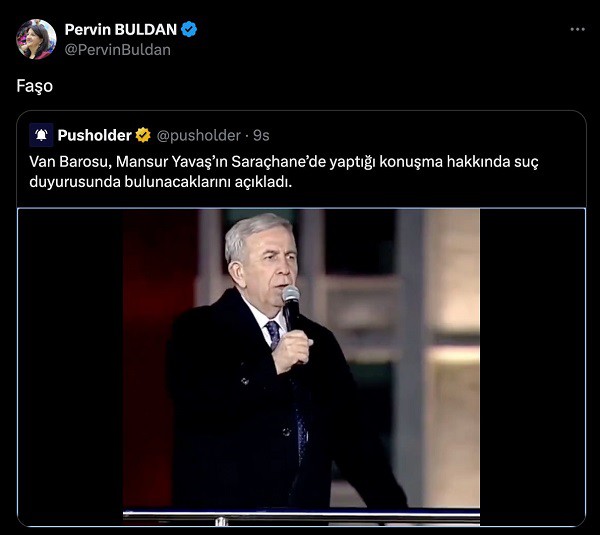This screenshot has width=600, height=535.
Task: Play the embedded video of the speaker
Action: [302, 367]
